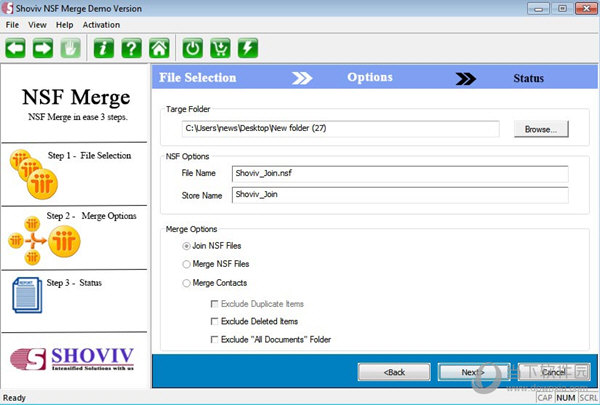Open the info (i) toolbar icon
The height and width of the screenshot is (405, 600).
click(104, 48)
